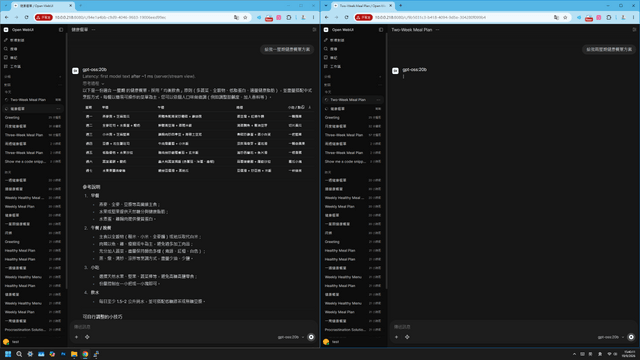Switch to the Open WebUI browser tab in the left window
Image resolution: width=640 pixels, height=360 pixels.
coord(42,6)
